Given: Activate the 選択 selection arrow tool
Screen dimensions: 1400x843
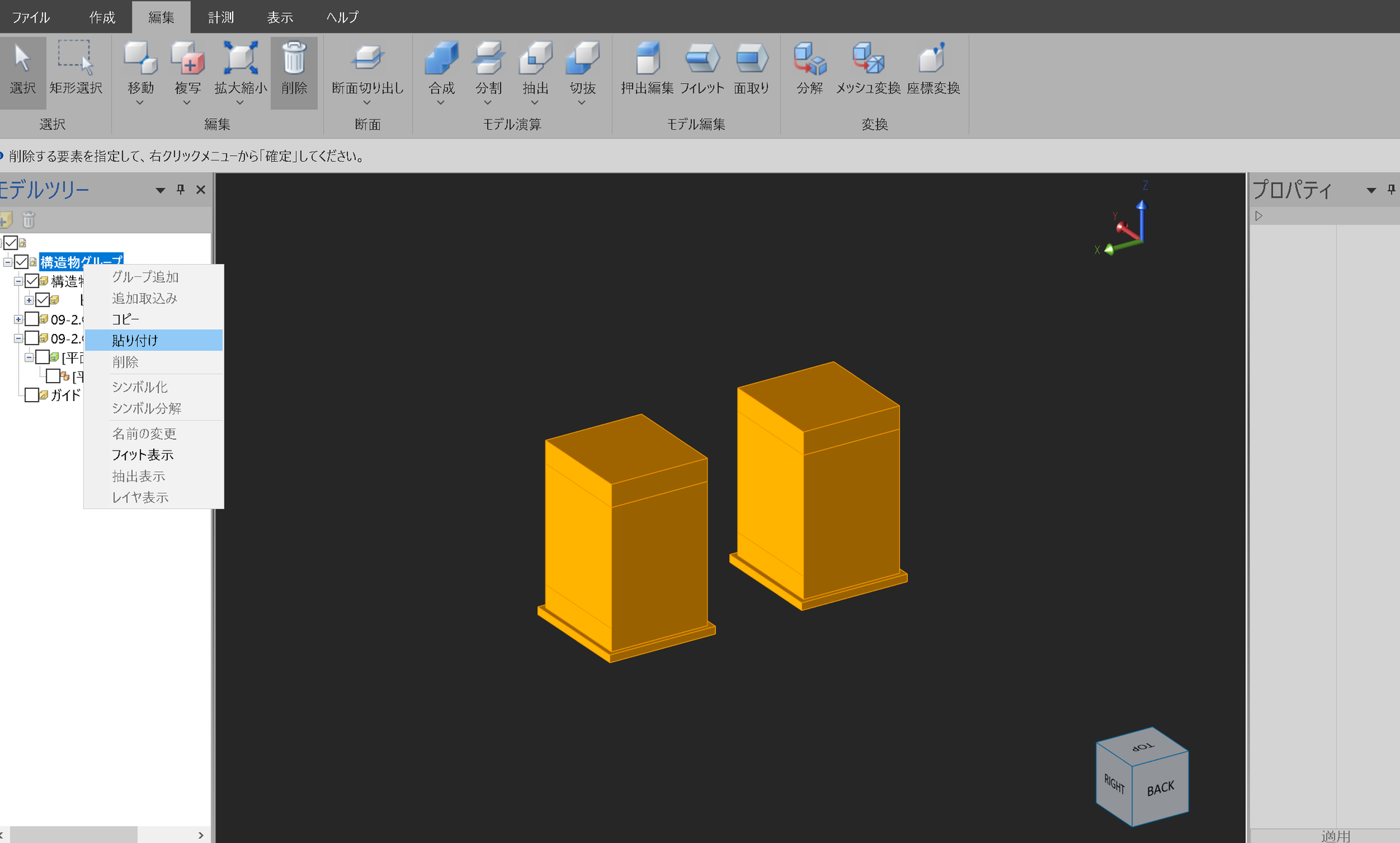Looking at the screenshot, I should (x=23, y=70).
